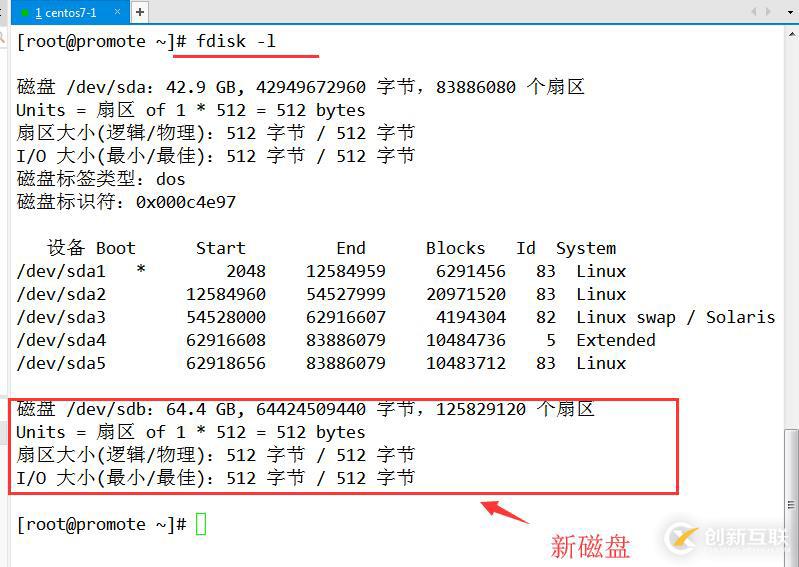Click the end value '62916607'

click(x=345, y=317)
